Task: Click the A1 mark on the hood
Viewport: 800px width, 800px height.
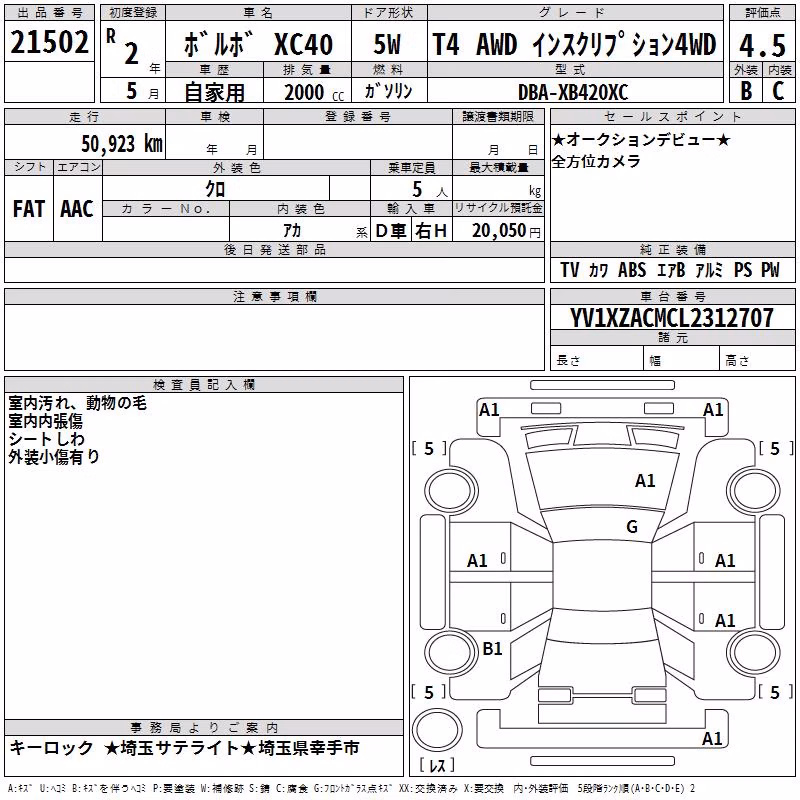Action: [645, 481]
